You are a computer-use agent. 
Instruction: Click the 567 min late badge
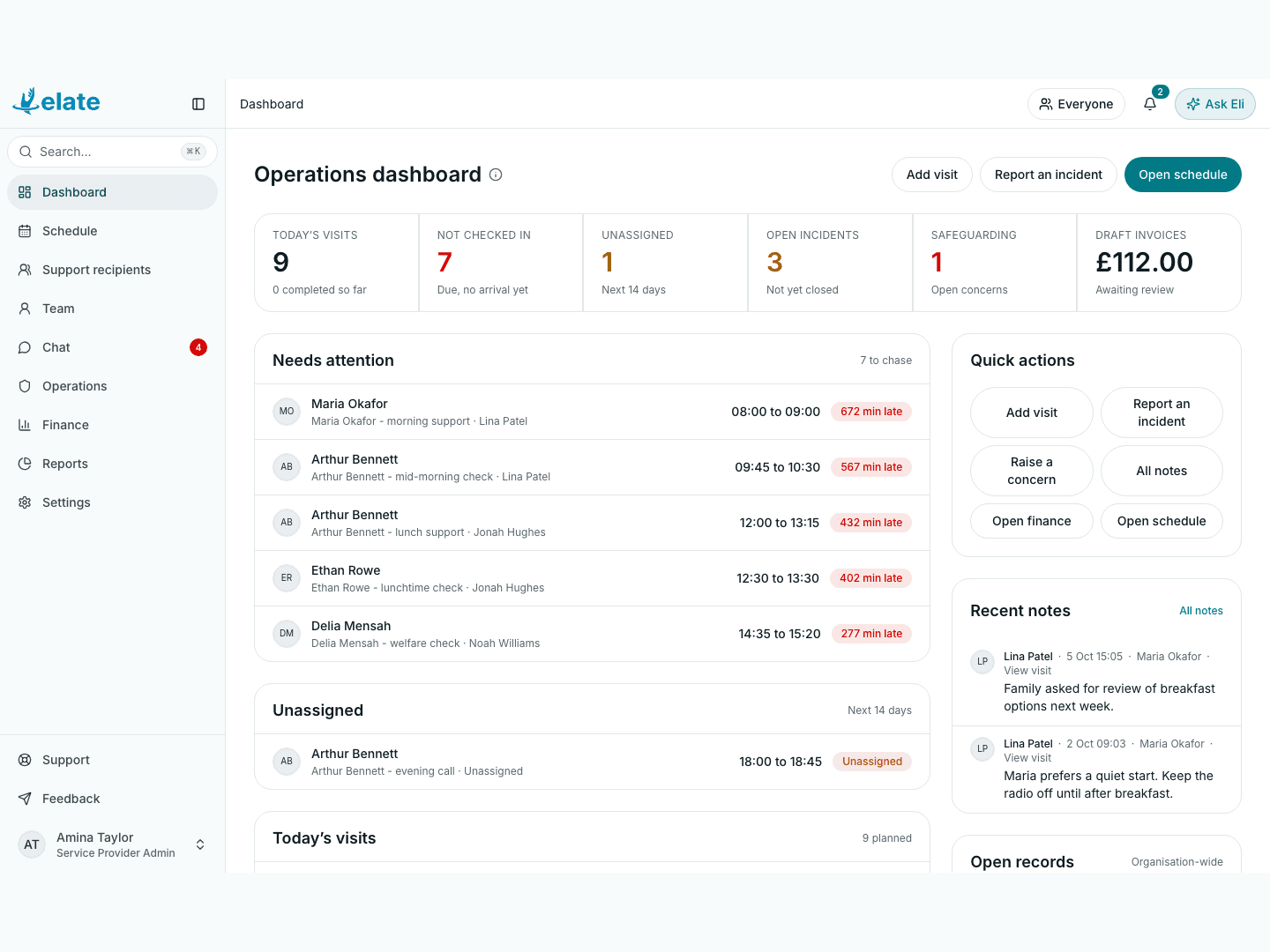[871, 467]
